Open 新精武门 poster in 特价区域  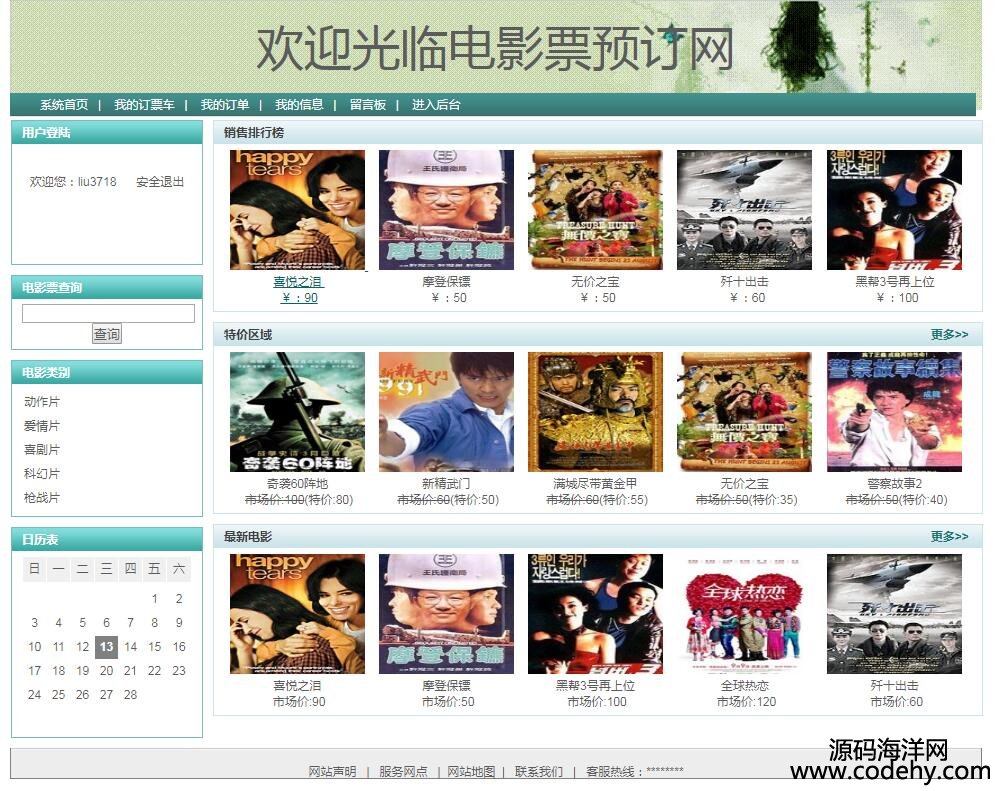[x=447, y=412]
